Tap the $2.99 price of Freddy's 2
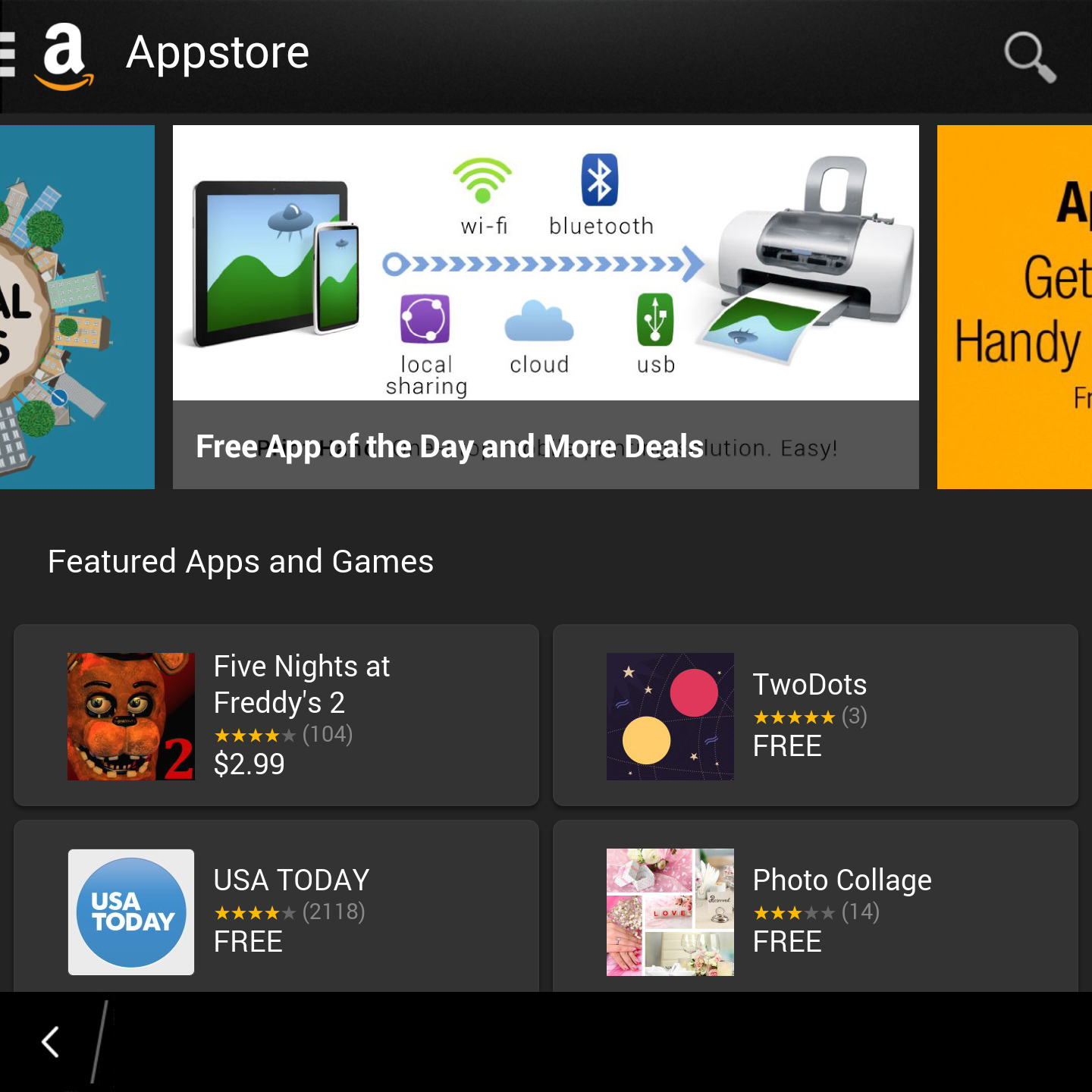The height and width of the screenshot is (1092, 1092). [x=249, y=764]
